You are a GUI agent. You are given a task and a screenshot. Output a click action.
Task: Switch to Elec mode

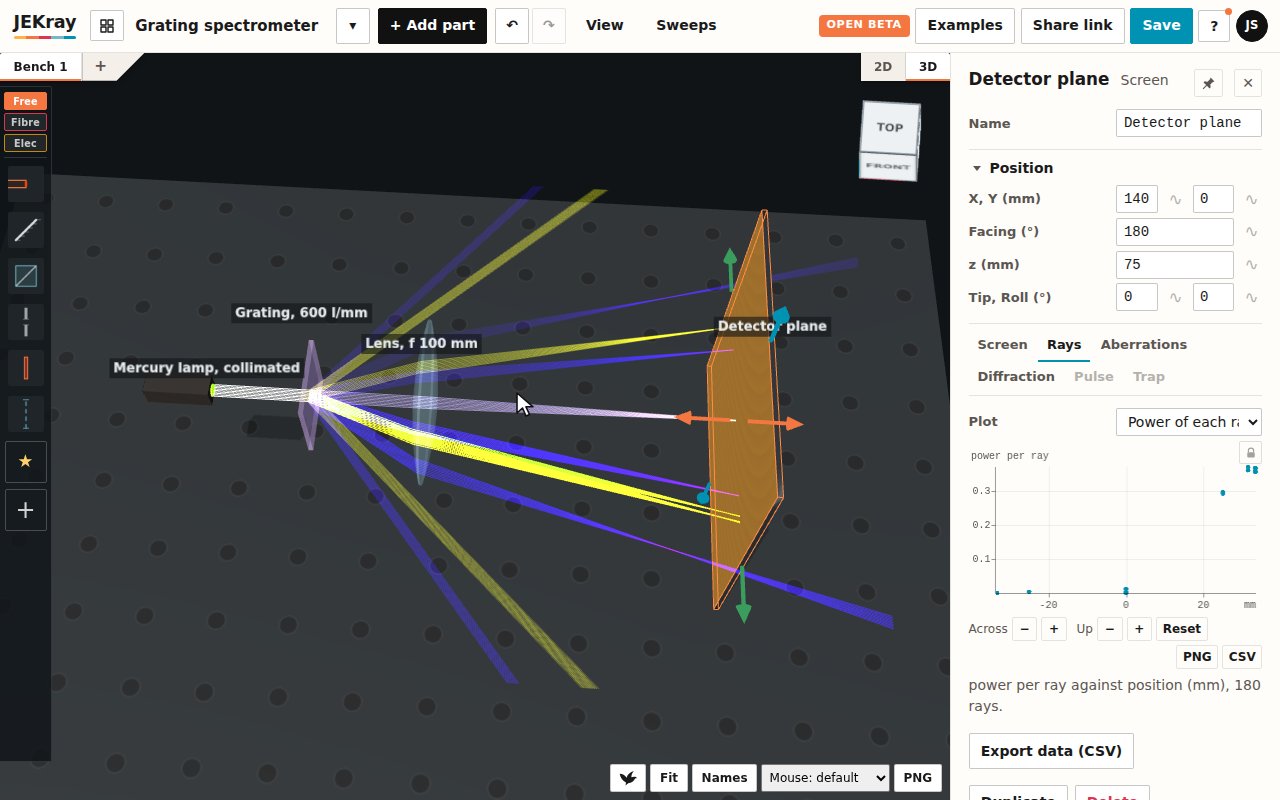[25, 143]
